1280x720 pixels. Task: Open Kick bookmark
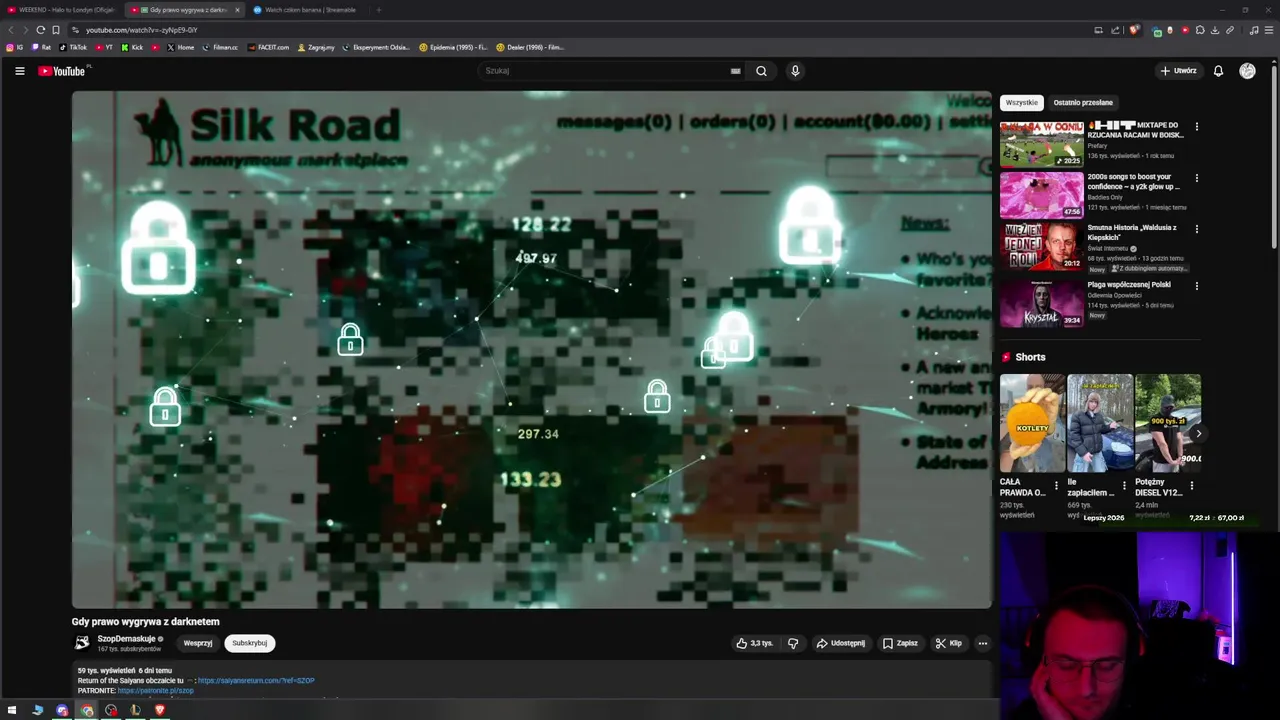click(x=132, y=47)
